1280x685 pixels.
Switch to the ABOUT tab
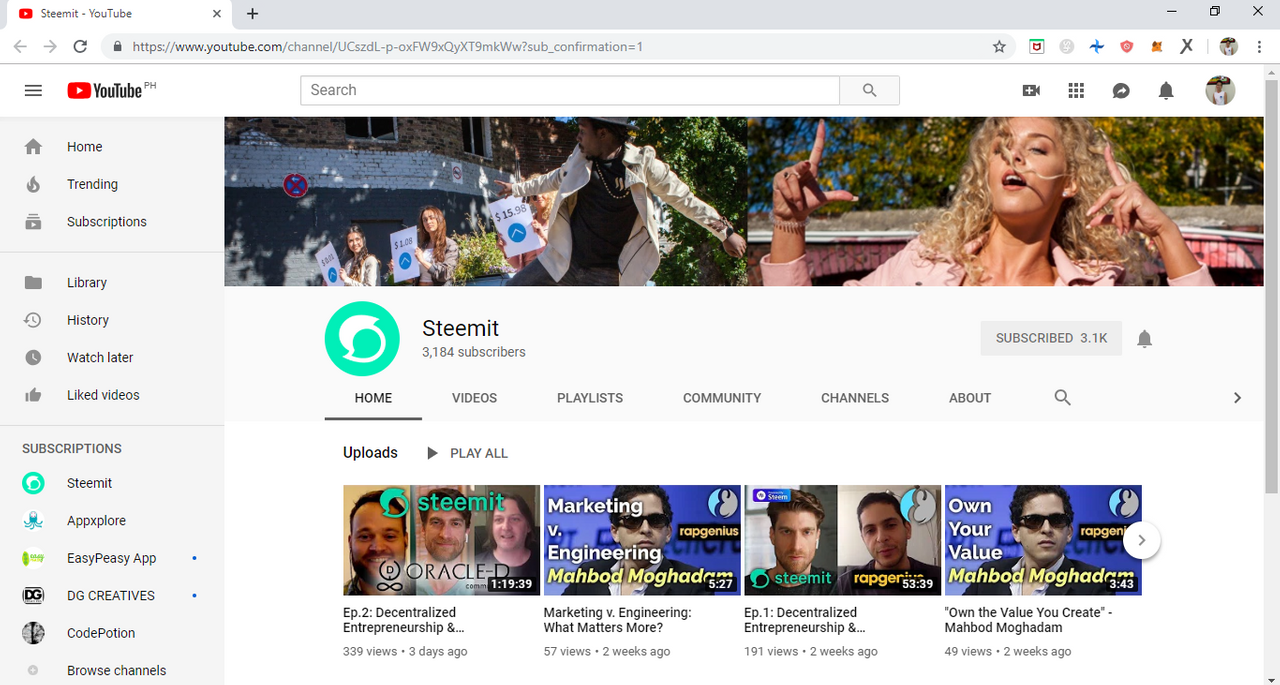[x=970, y=398]
